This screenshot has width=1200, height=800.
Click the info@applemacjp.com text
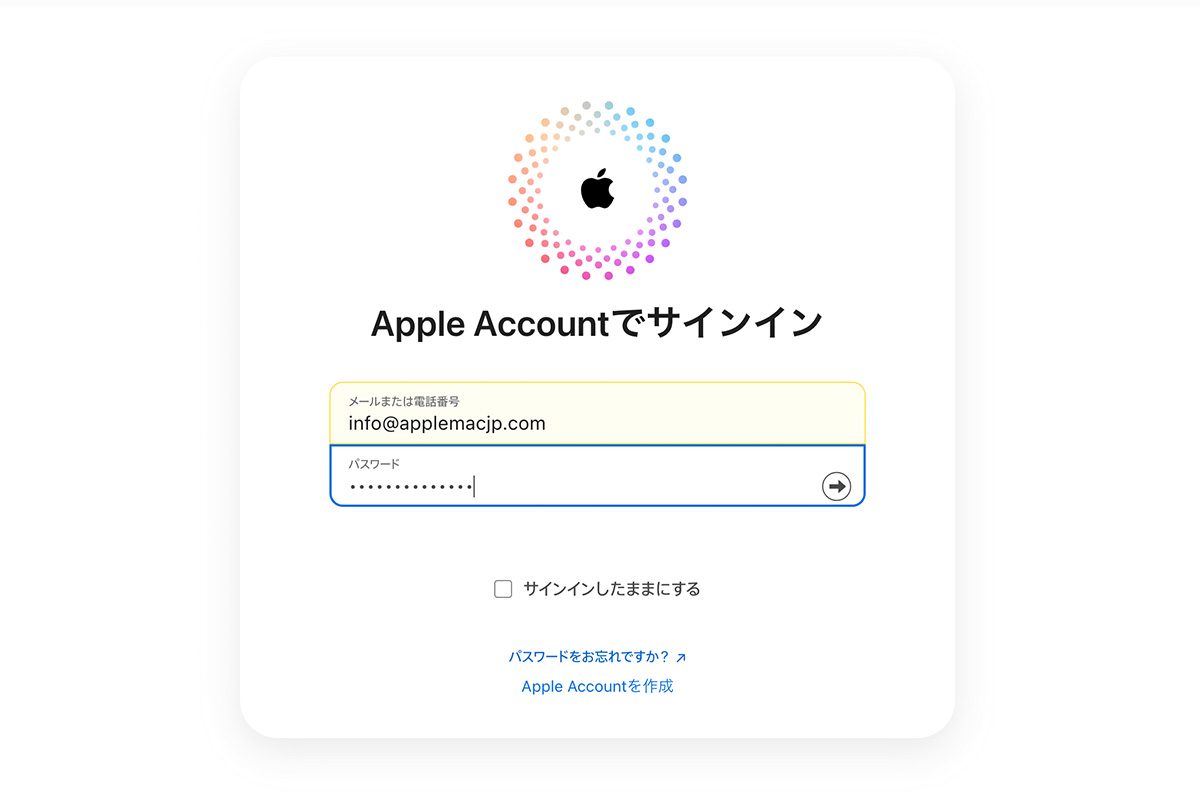447,423
